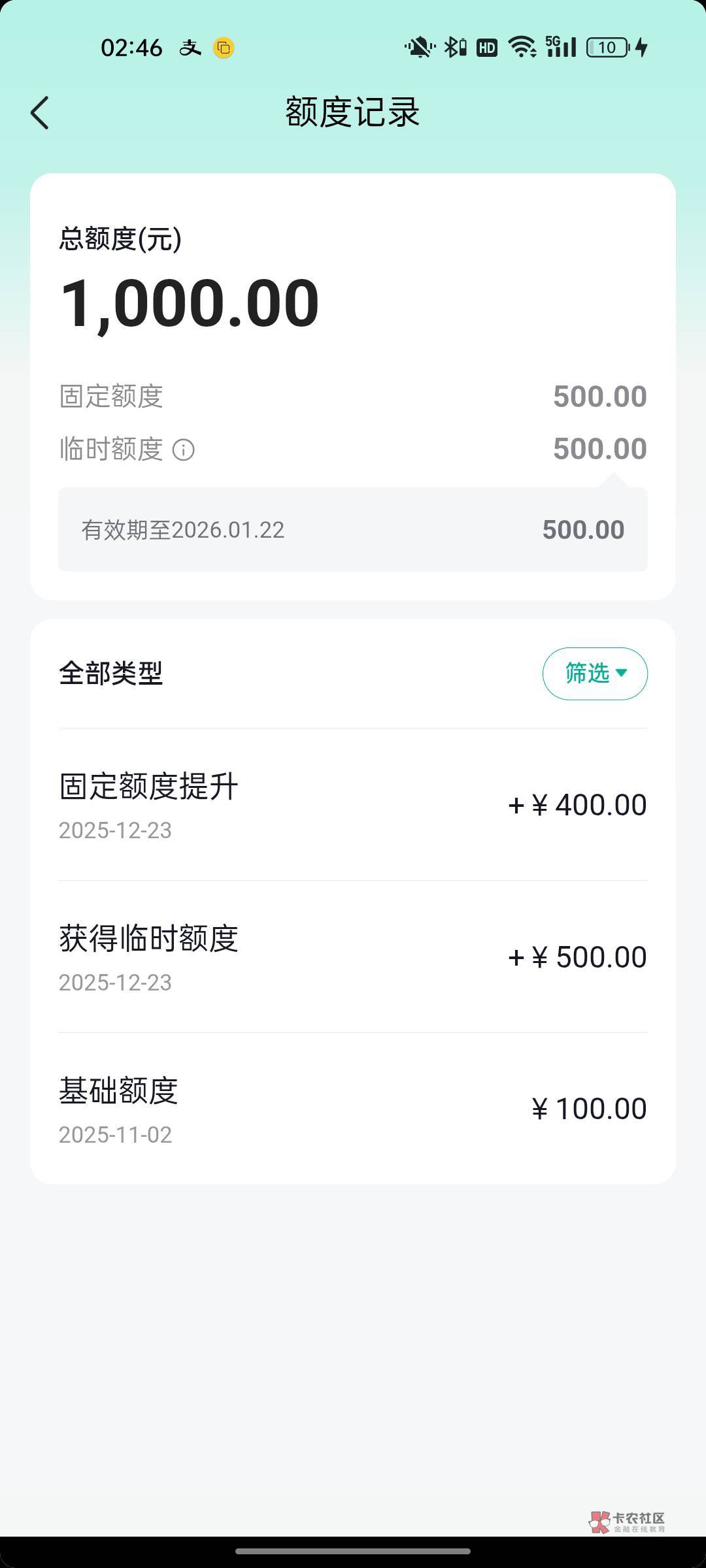
Task: Tap the yellow copy notification icon
Action: click(x=224, y=48)
